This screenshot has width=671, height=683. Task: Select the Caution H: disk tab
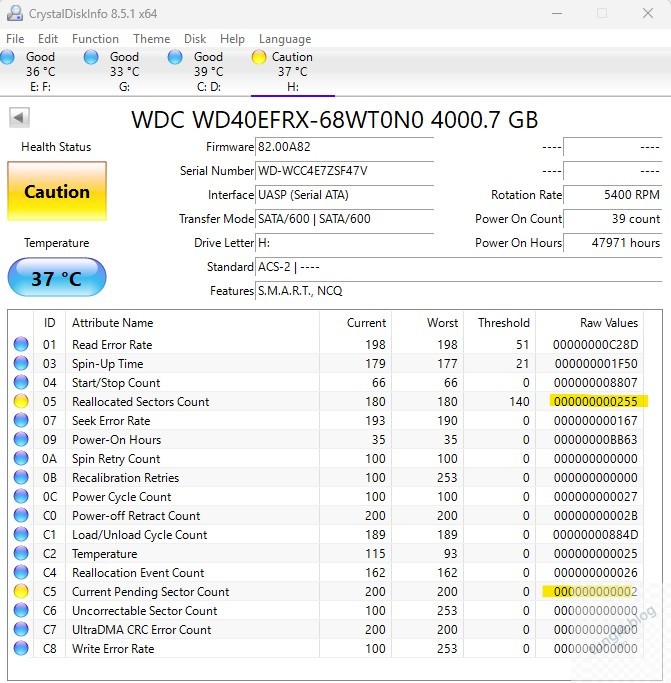292,71
